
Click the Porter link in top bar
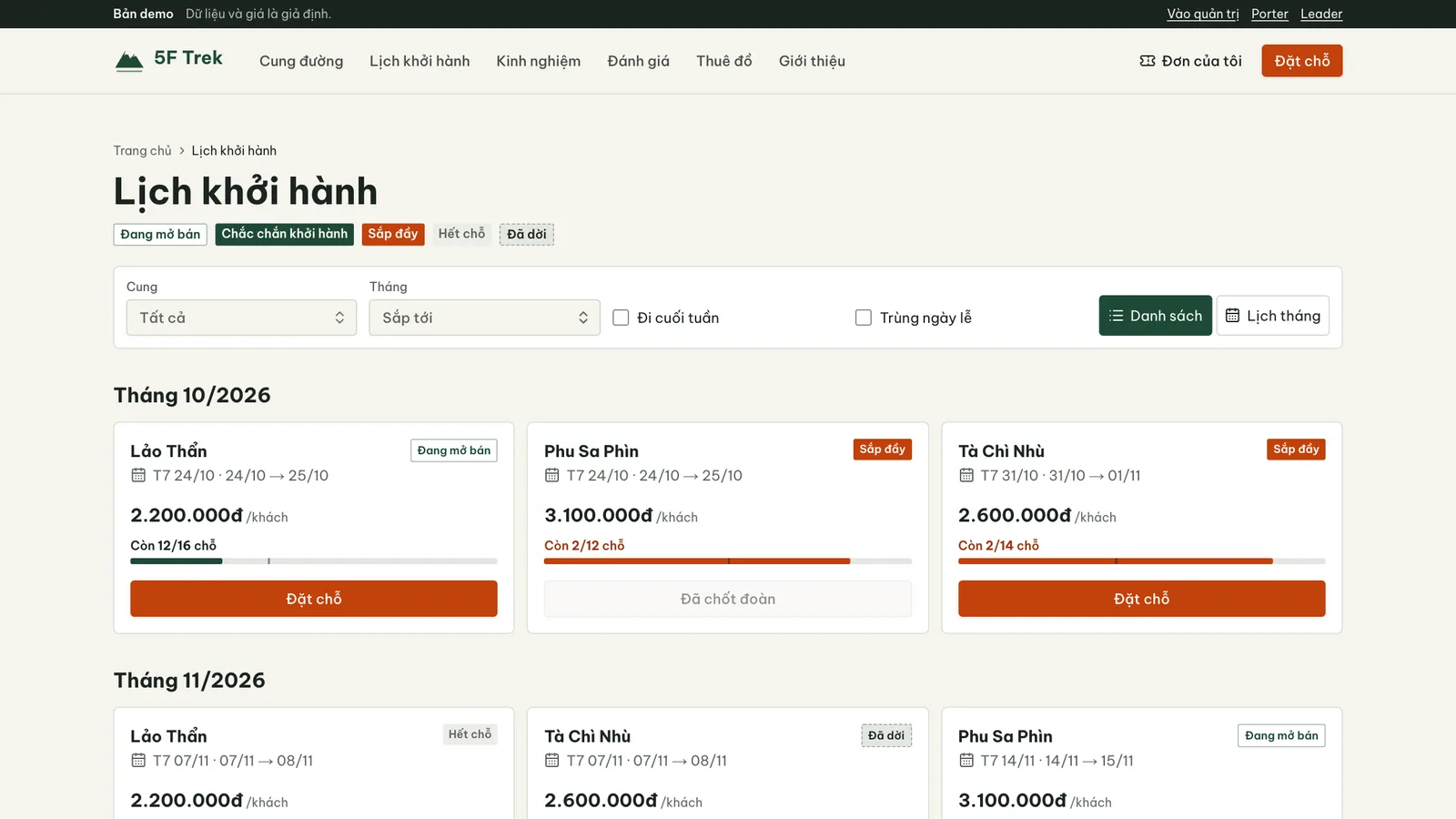coord(1269,14)
